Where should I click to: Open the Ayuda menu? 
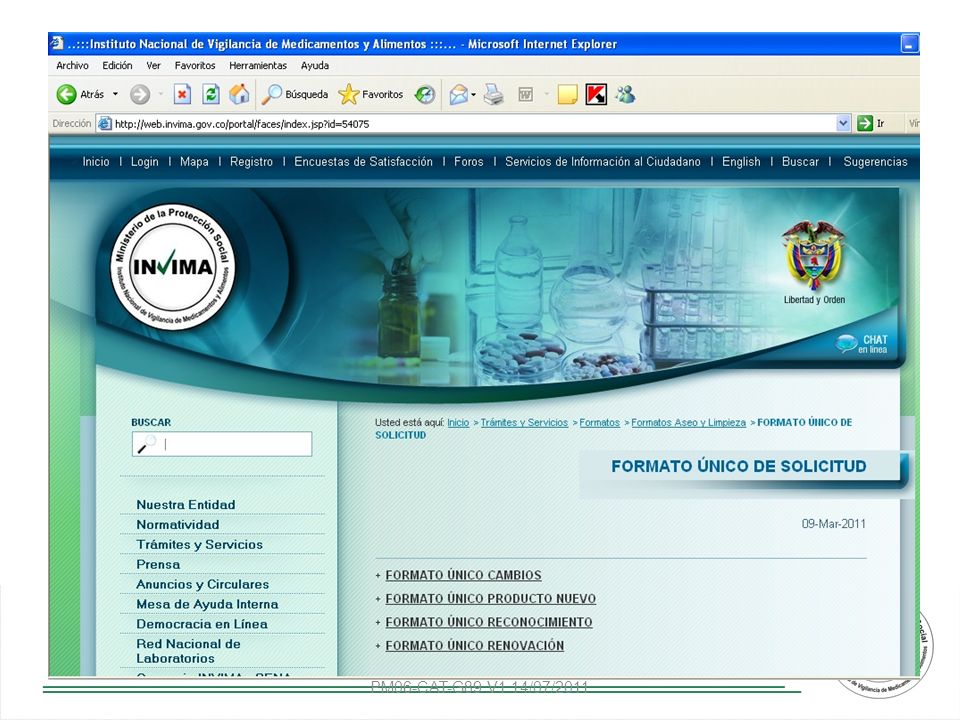coord(315,66)
